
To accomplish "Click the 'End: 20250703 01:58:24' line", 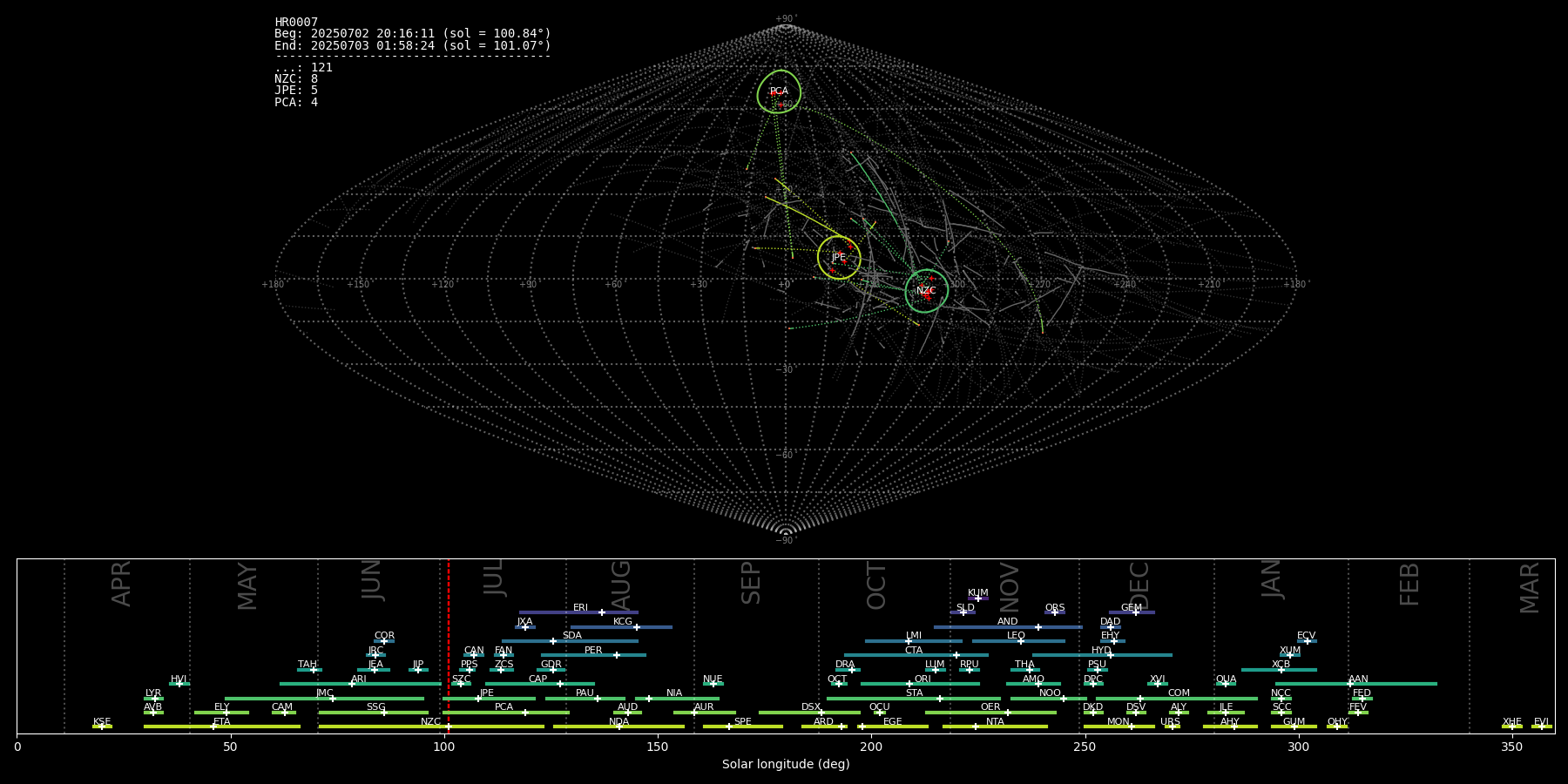I will tap(413, 45).
